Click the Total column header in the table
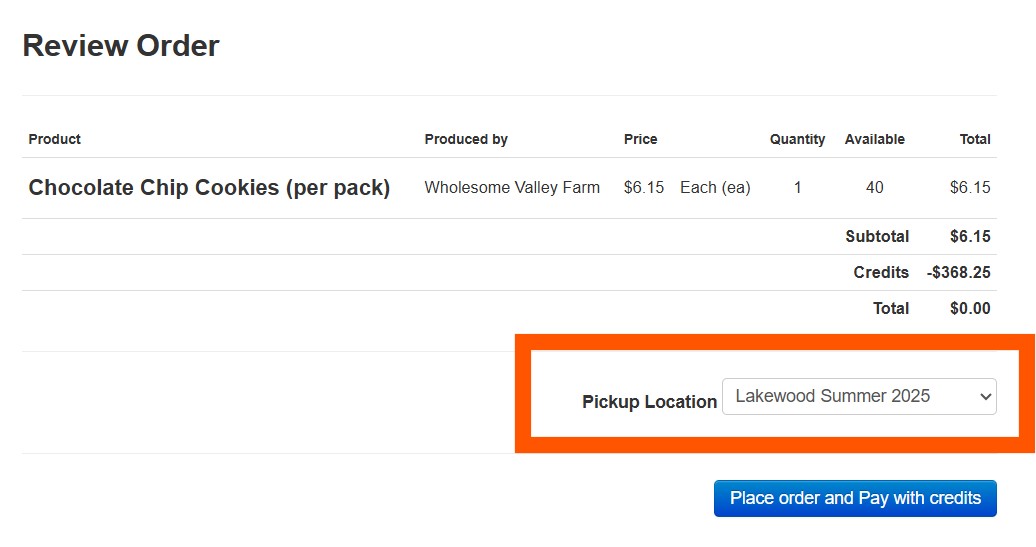 pos(975,139)
